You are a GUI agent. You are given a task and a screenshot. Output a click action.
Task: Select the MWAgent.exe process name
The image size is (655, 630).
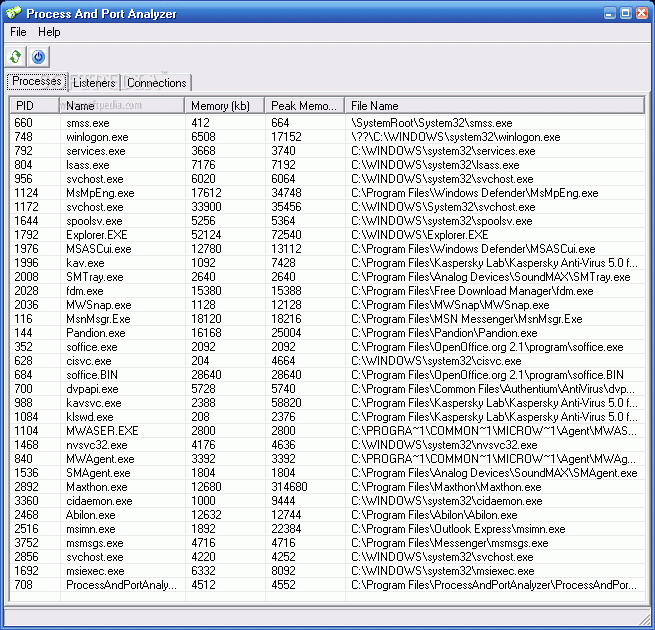pos(100,459)
